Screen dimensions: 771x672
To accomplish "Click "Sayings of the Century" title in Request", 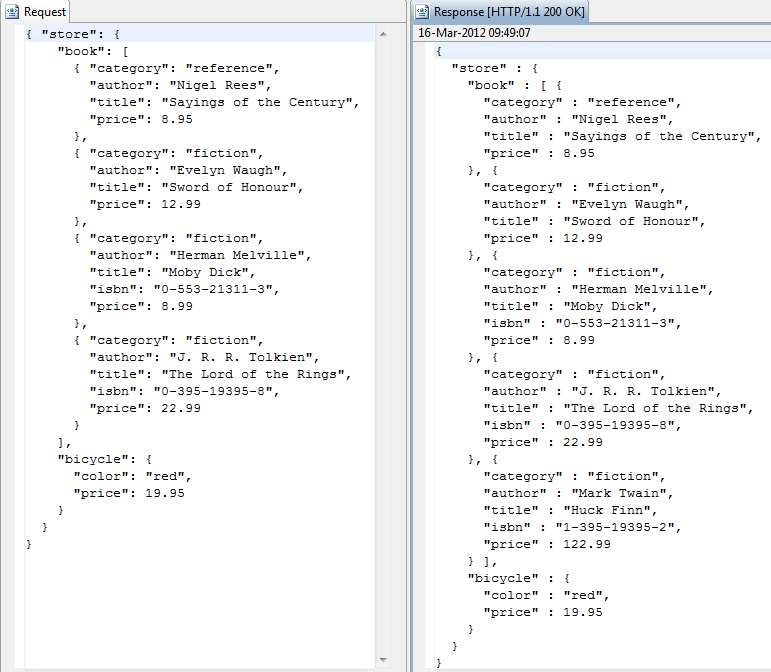I will pyautogui.click(x=224, y=102).
